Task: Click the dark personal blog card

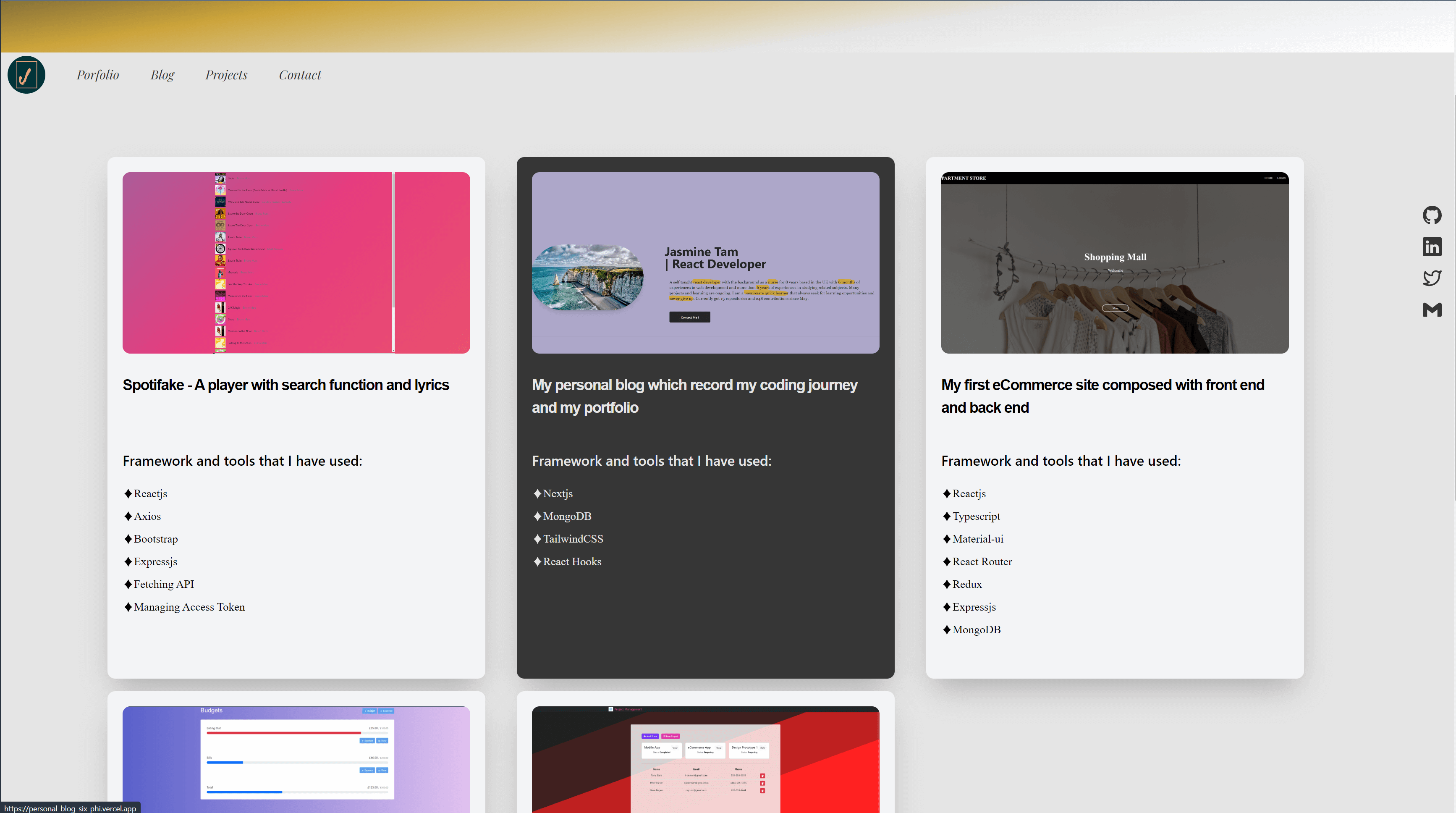Action: pyautogui.click(x=705, y=622)
